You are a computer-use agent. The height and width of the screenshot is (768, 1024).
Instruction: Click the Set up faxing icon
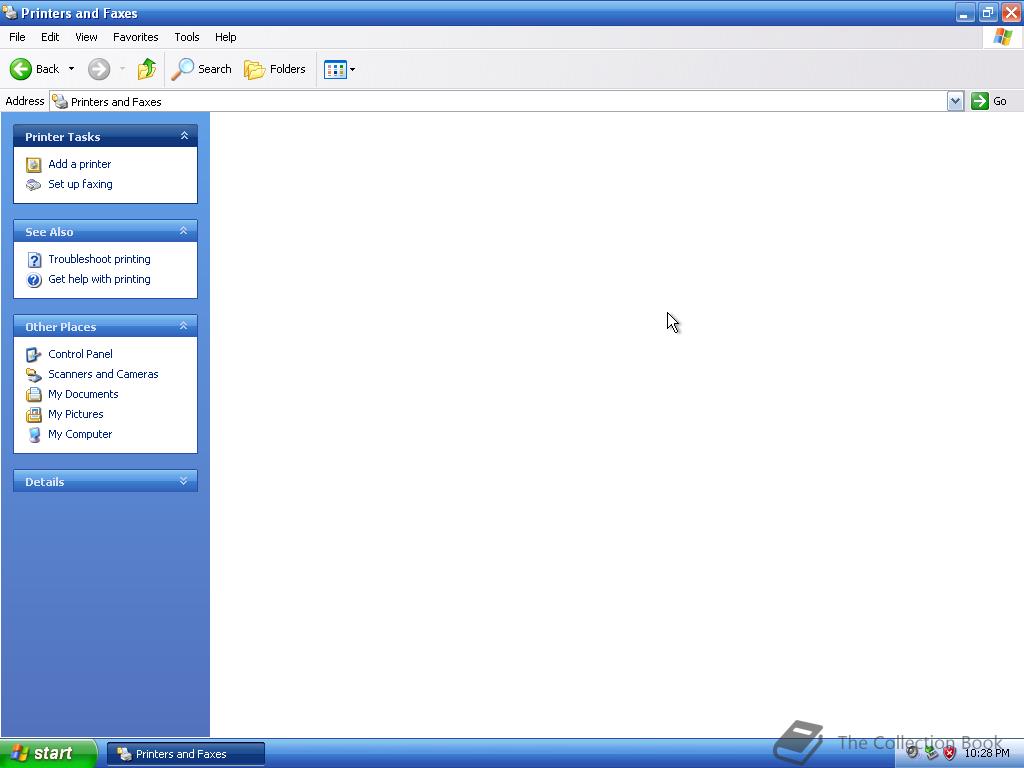[x=33, y=185]
